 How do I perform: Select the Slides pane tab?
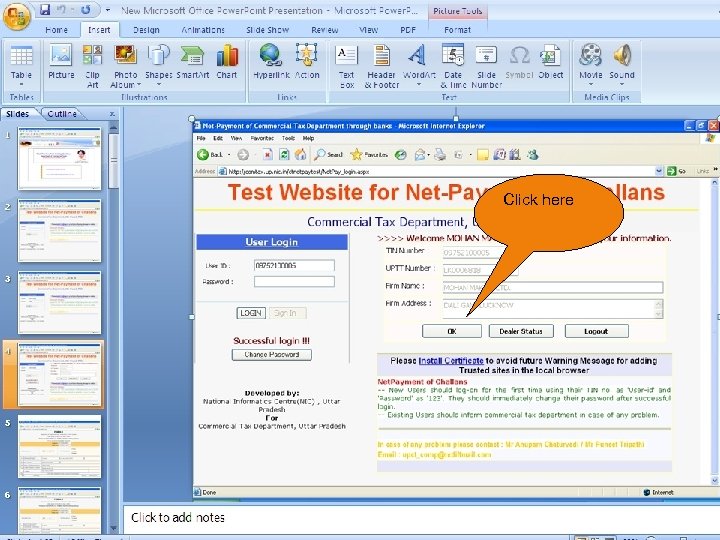(x=17, y=113)
